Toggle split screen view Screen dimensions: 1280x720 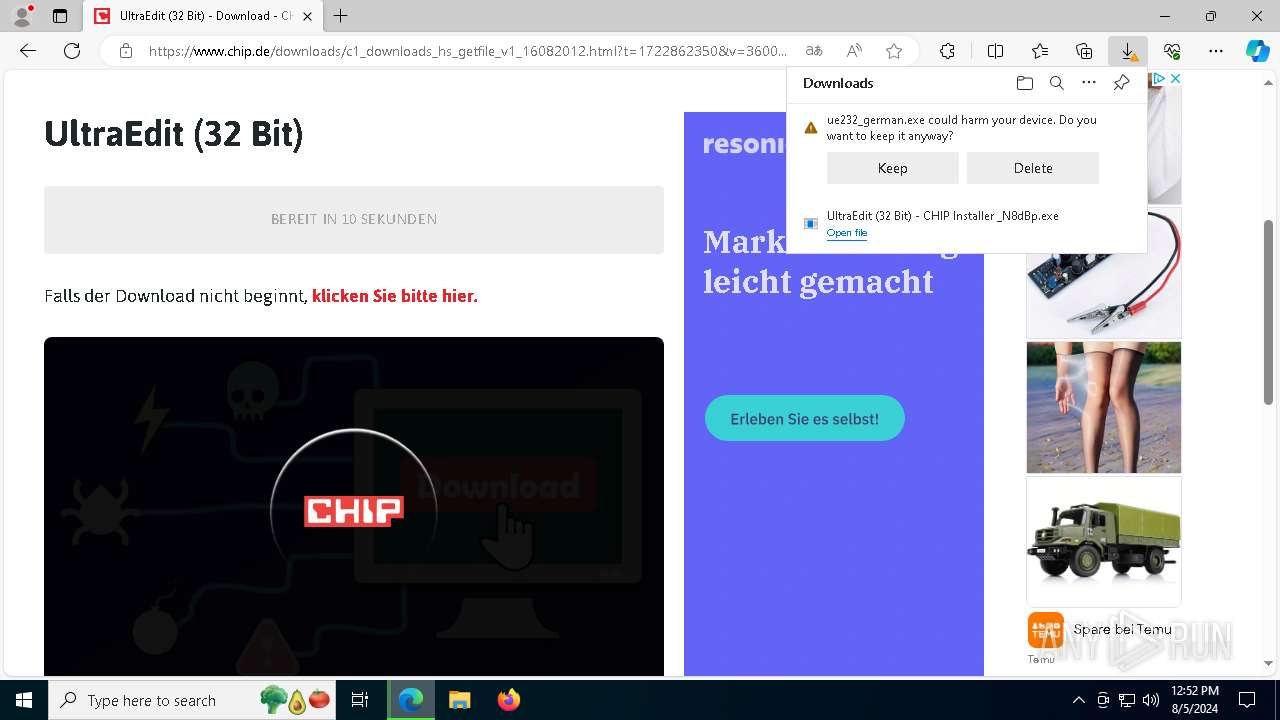click(995, 51)
